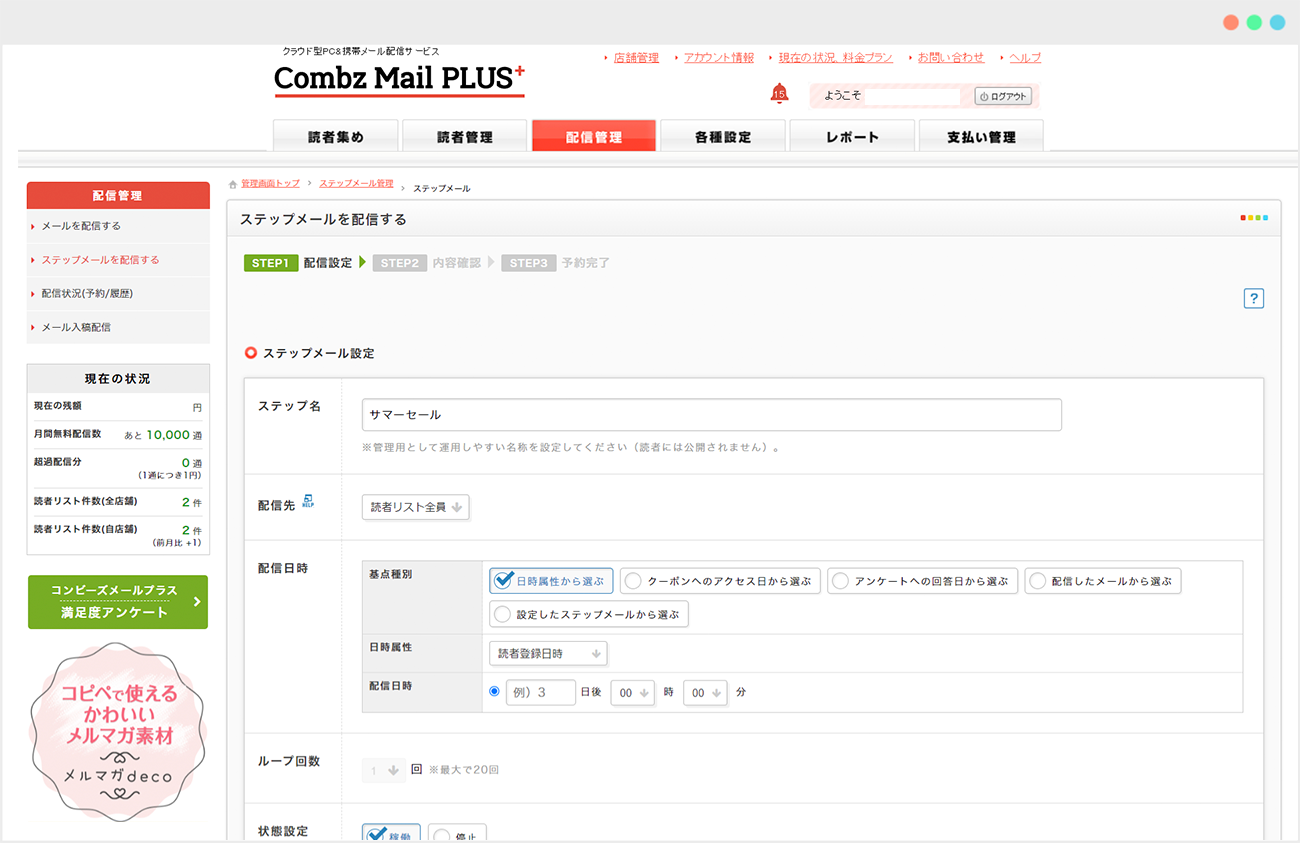This screenshot has height=843, width=1300.
Task: Click the notification bell icon
Action: click(779, 94)
